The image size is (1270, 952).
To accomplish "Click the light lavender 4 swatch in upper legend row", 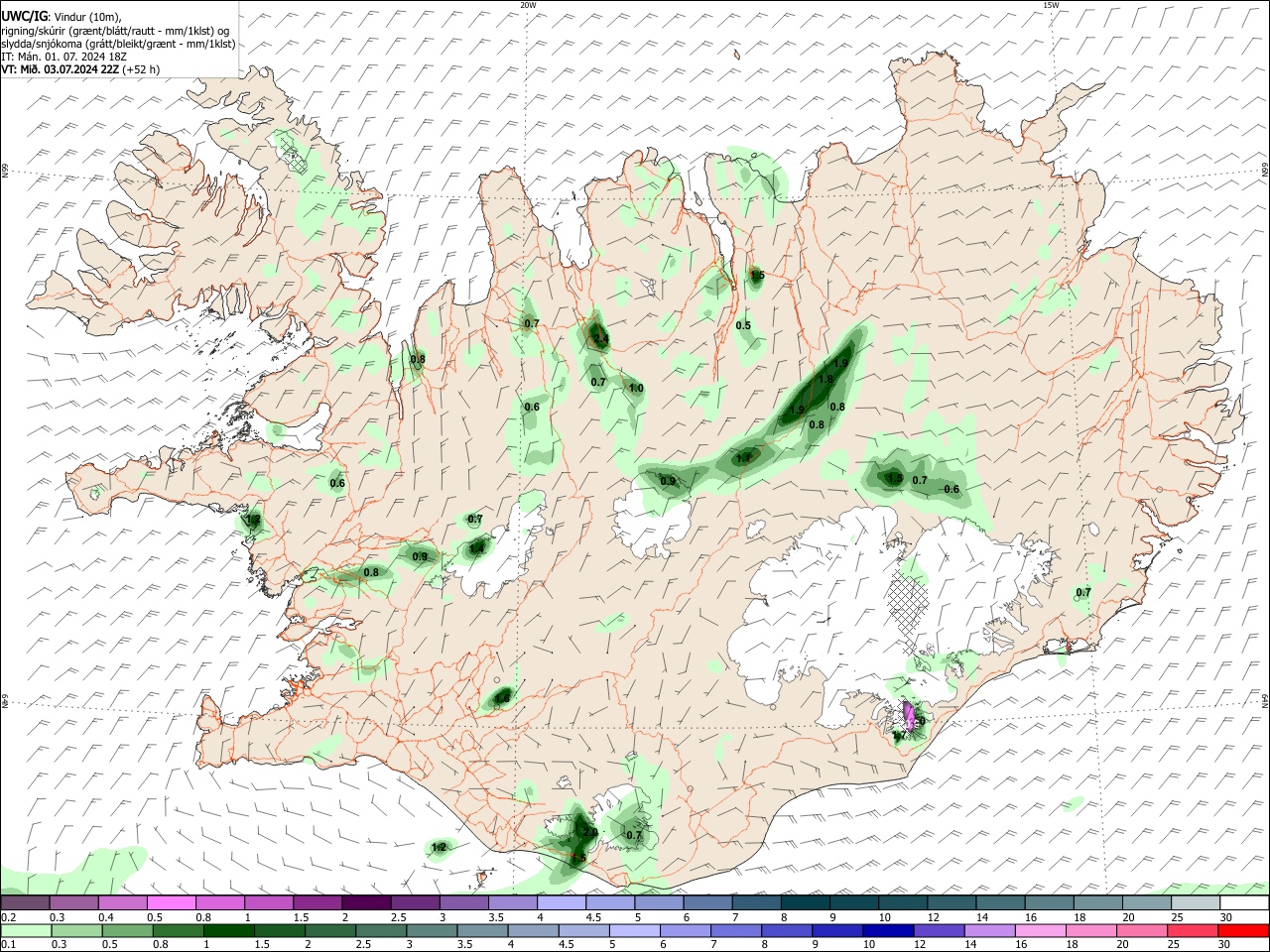I will tap(562, 903).
